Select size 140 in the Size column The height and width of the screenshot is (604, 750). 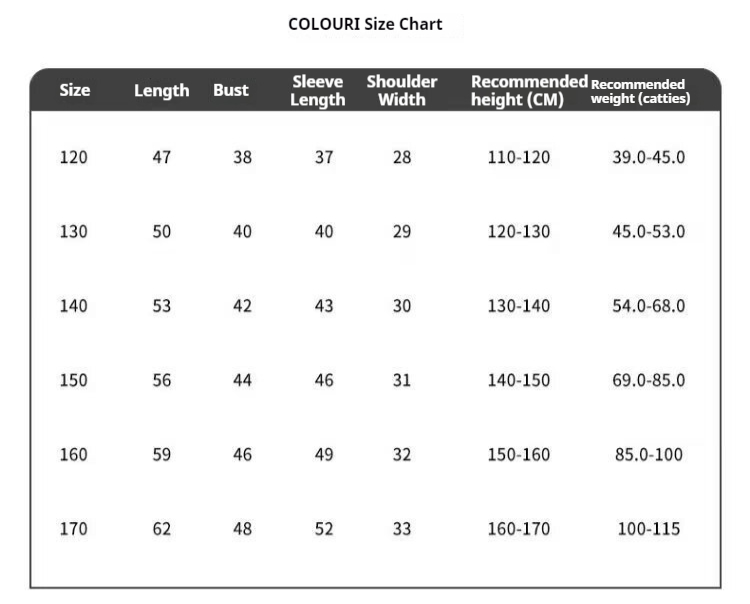(74, 306)
